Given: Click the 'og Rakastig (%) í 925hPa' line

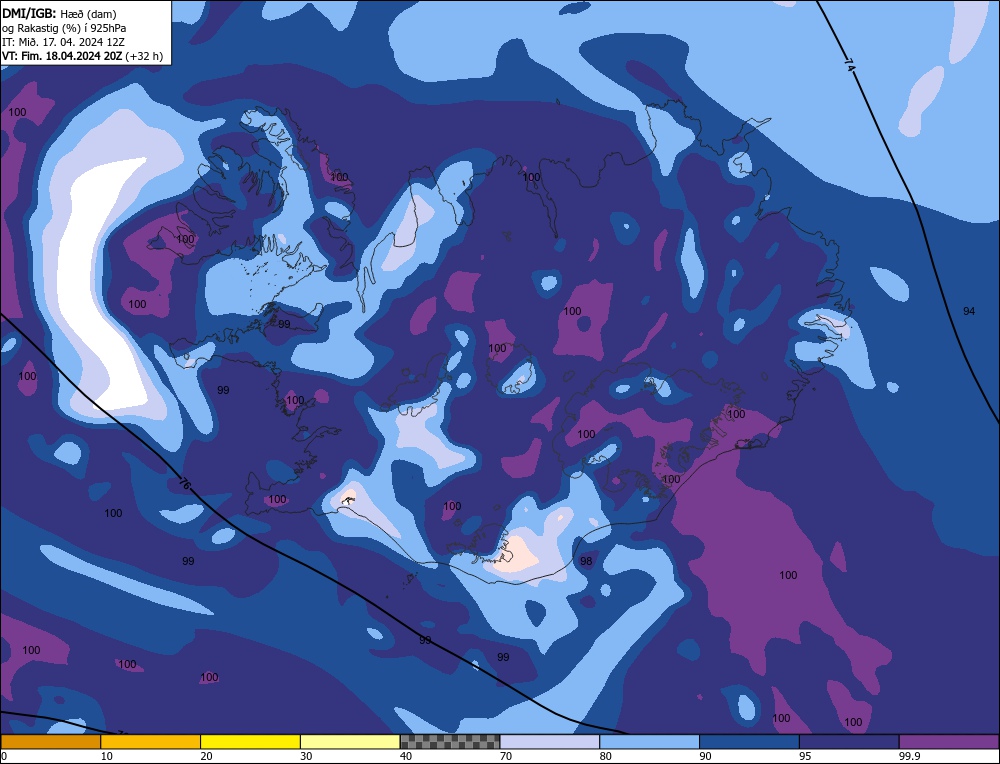Looking at the screenshot, I should (x=64, y=28).
